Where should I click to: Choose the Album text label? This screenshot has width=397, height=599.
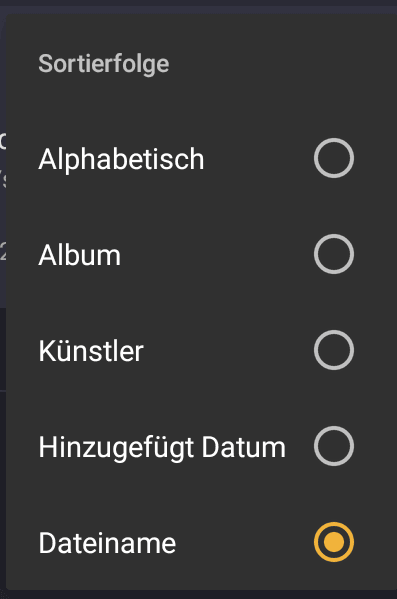pyautogui.click(x=79, y=255)
